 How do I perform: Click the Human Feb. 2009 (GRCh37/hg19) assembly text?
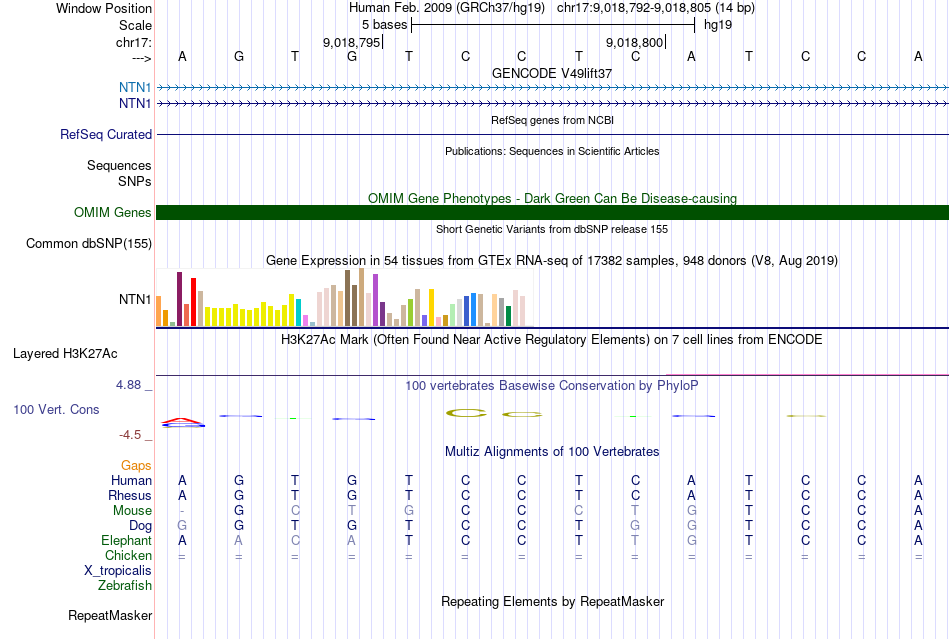click(x=447, y=8)
